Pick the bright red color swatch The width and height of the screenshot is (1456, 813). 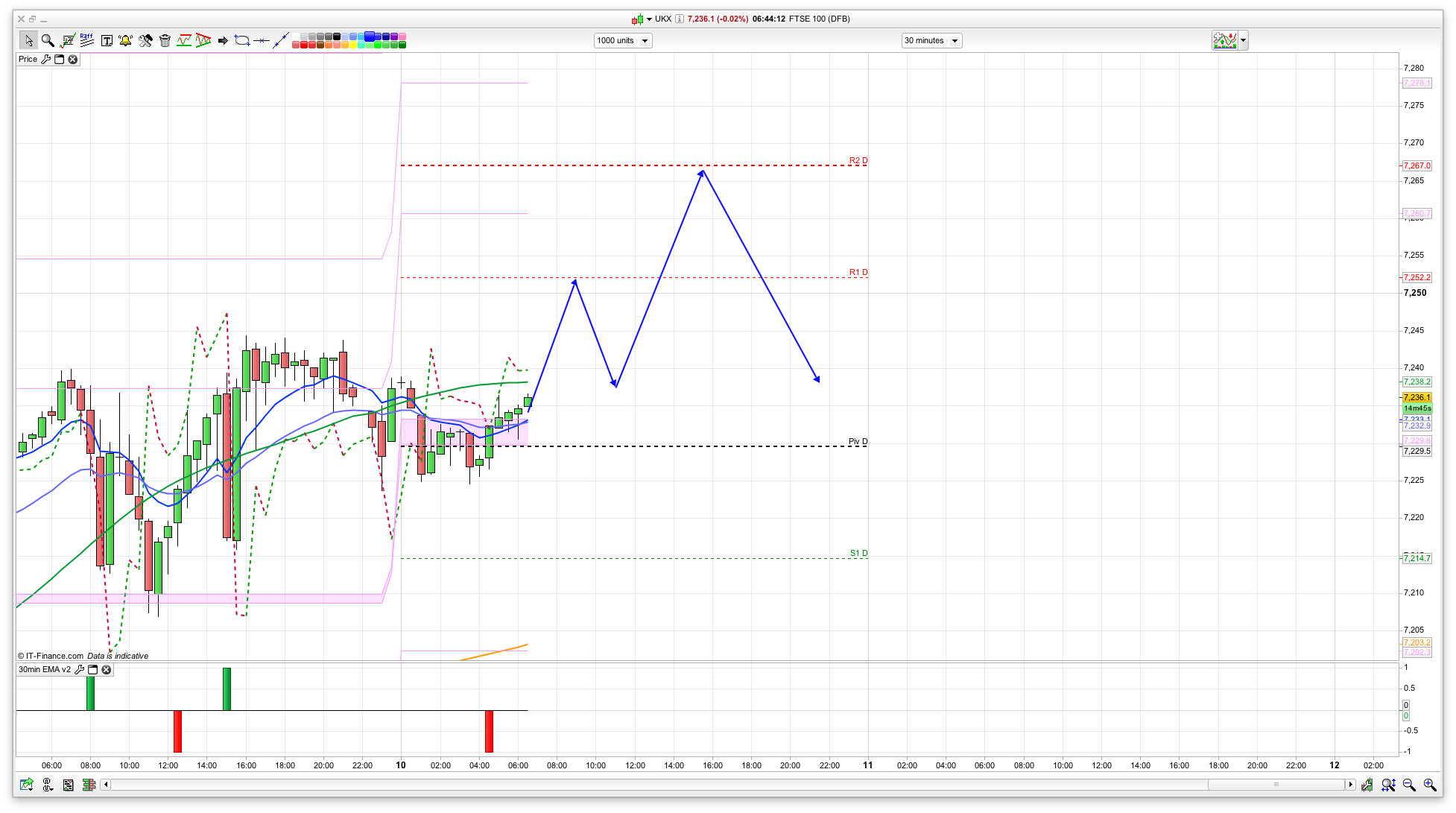click(x=304, y=45)
